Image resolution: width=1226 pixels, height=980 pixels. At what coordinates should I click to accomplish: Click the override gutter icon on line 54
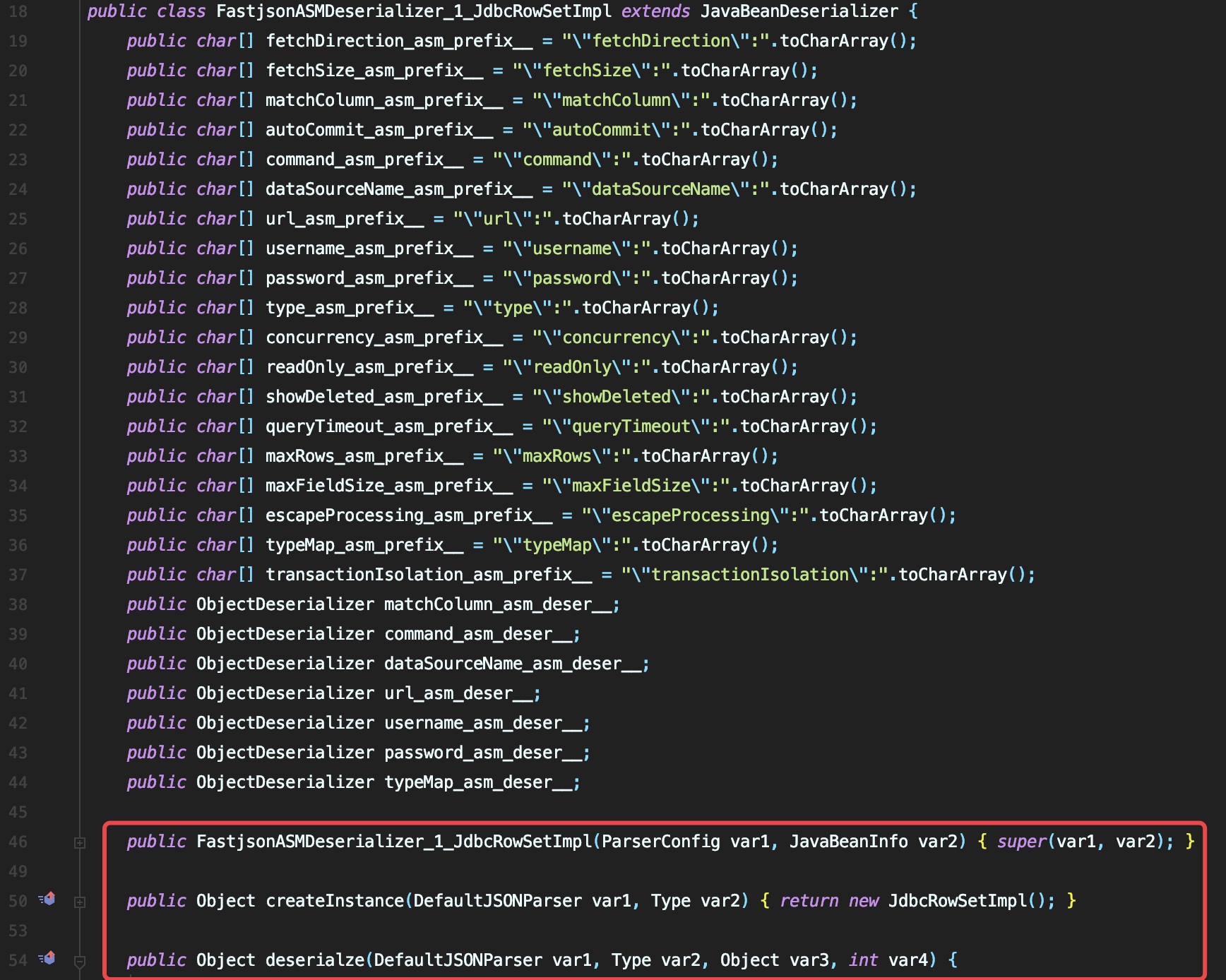[x=47, y=959]
